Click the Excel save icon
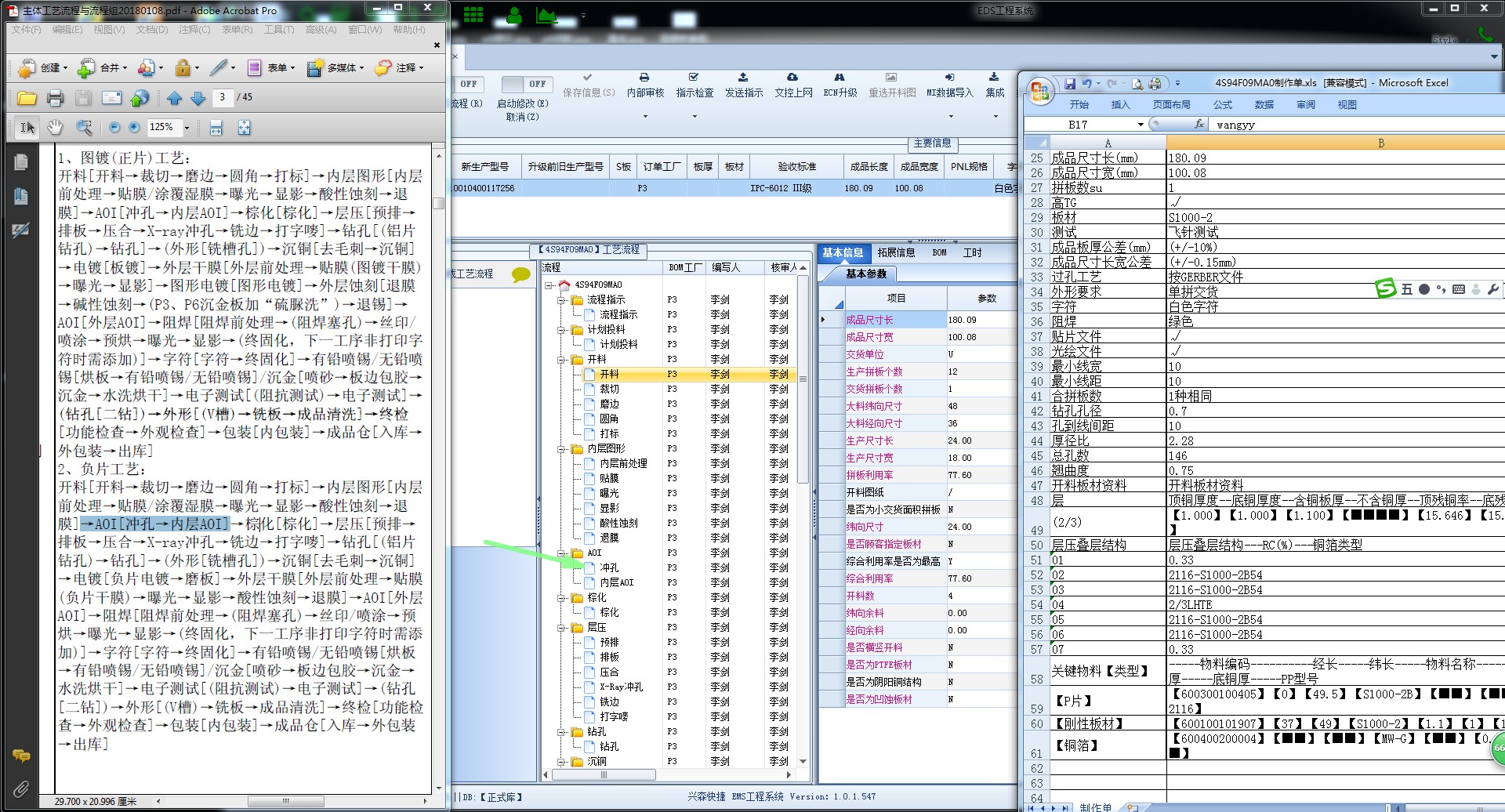The image size is (1505, 812). pos(1069,83)
